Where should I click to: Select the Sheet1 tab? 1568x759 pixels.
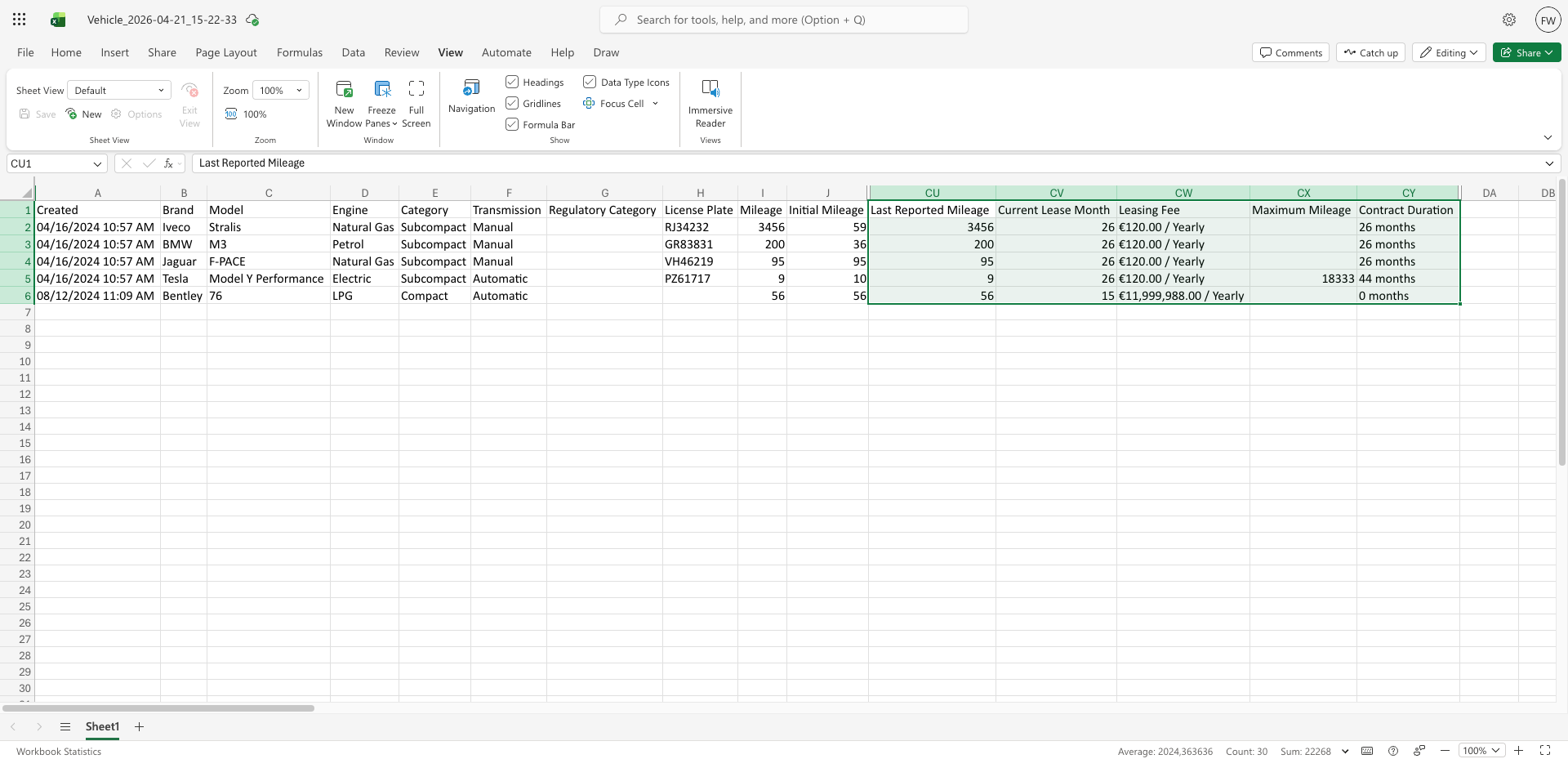click(102, 726)
